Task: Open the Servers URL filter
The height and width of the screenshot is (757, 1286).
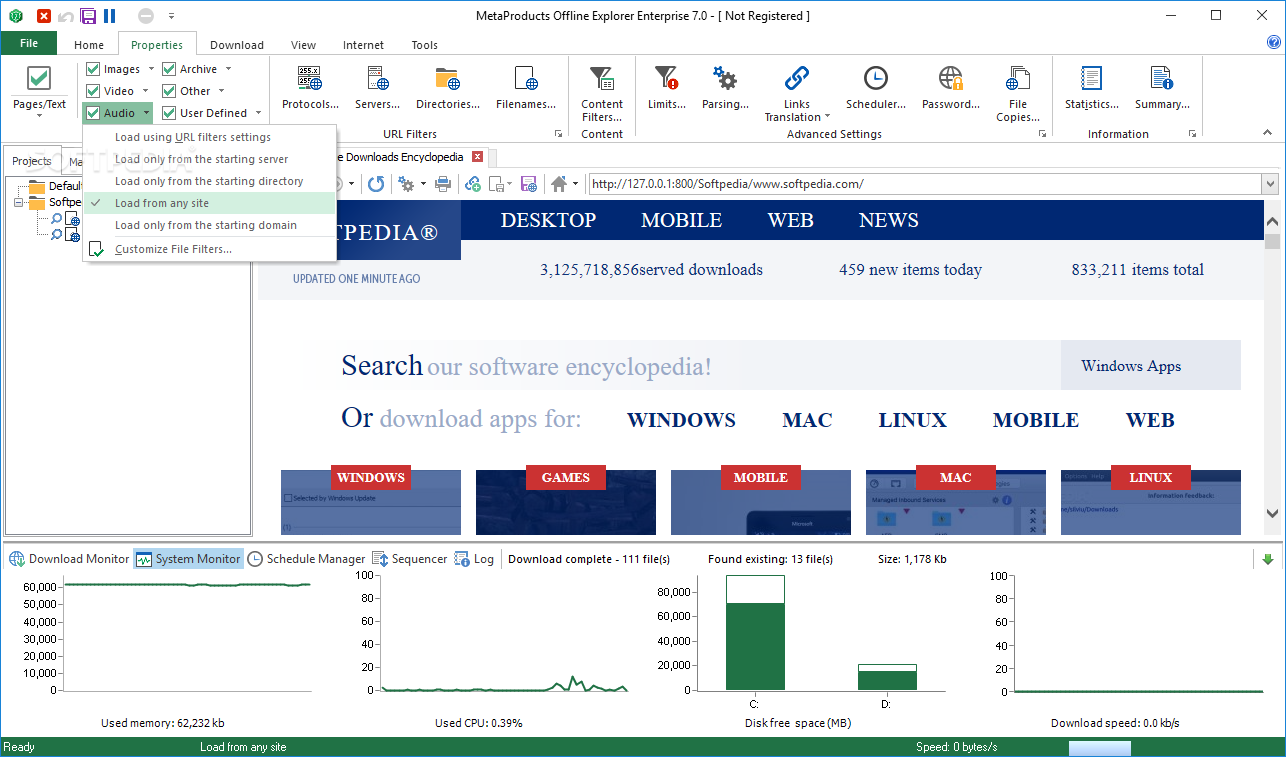Action: click(x=377, y=88)
